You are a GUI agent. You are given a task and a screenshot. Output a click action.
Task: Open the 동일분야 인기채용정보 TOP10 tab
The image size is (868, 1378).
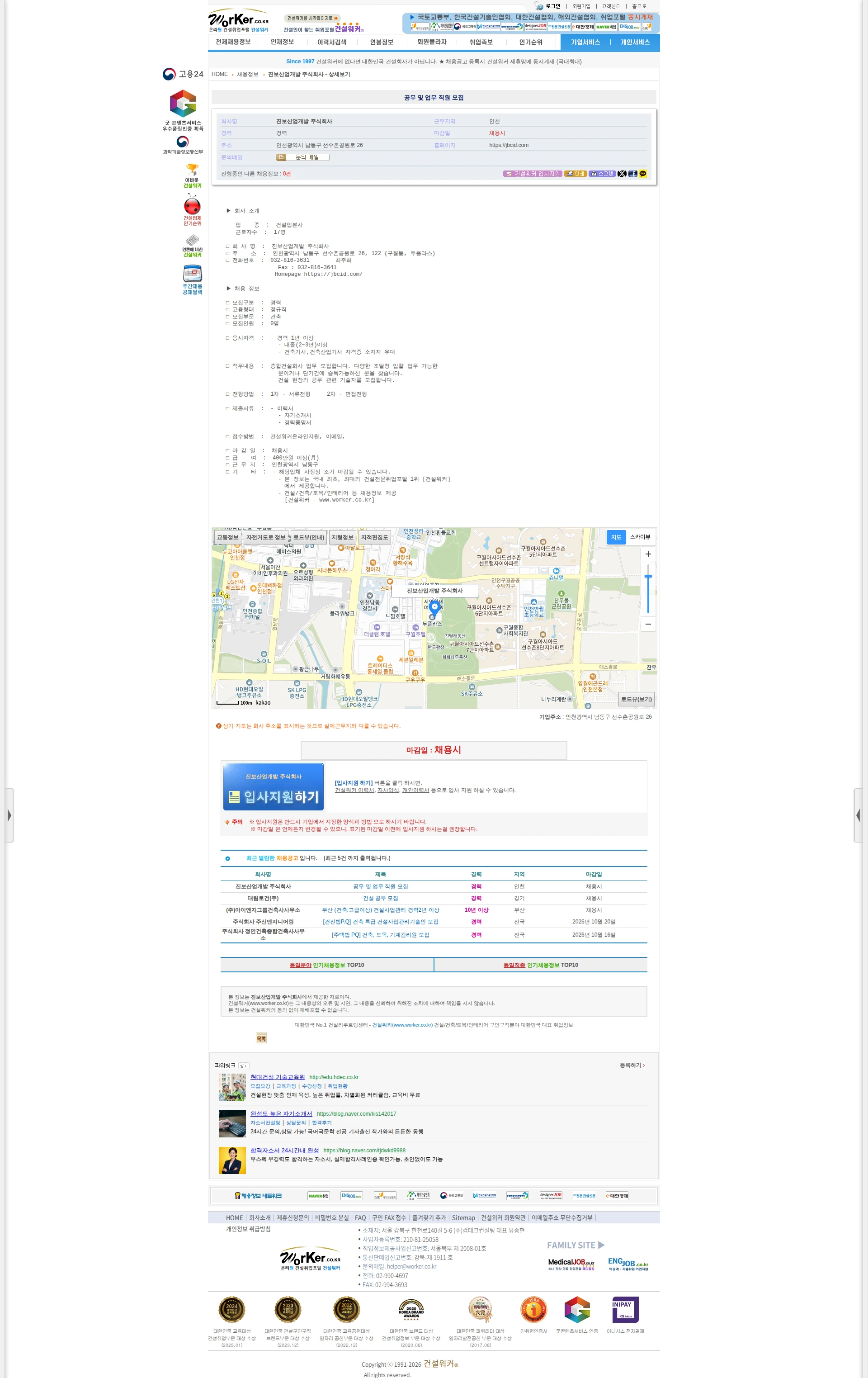coord(327,965)
